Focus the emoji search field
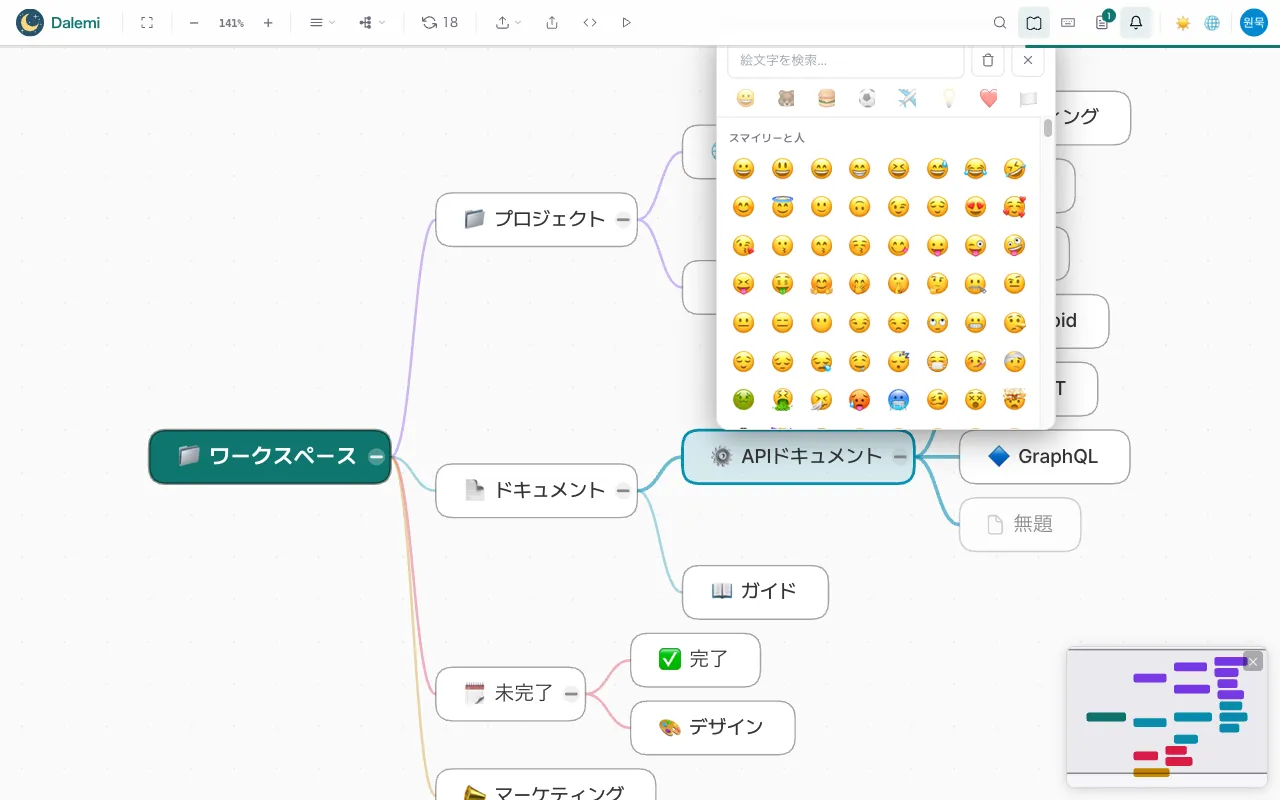Image resolution: width=1280 pixels, height=800 pixels. click(x=846, y=60)
